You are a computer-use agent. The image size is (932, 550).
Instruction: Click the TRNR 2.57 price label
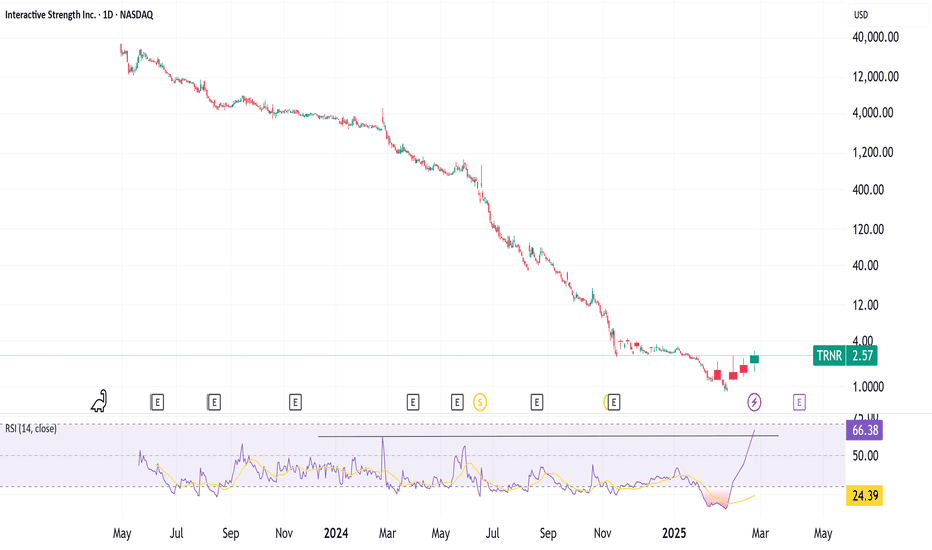(845, 356)
